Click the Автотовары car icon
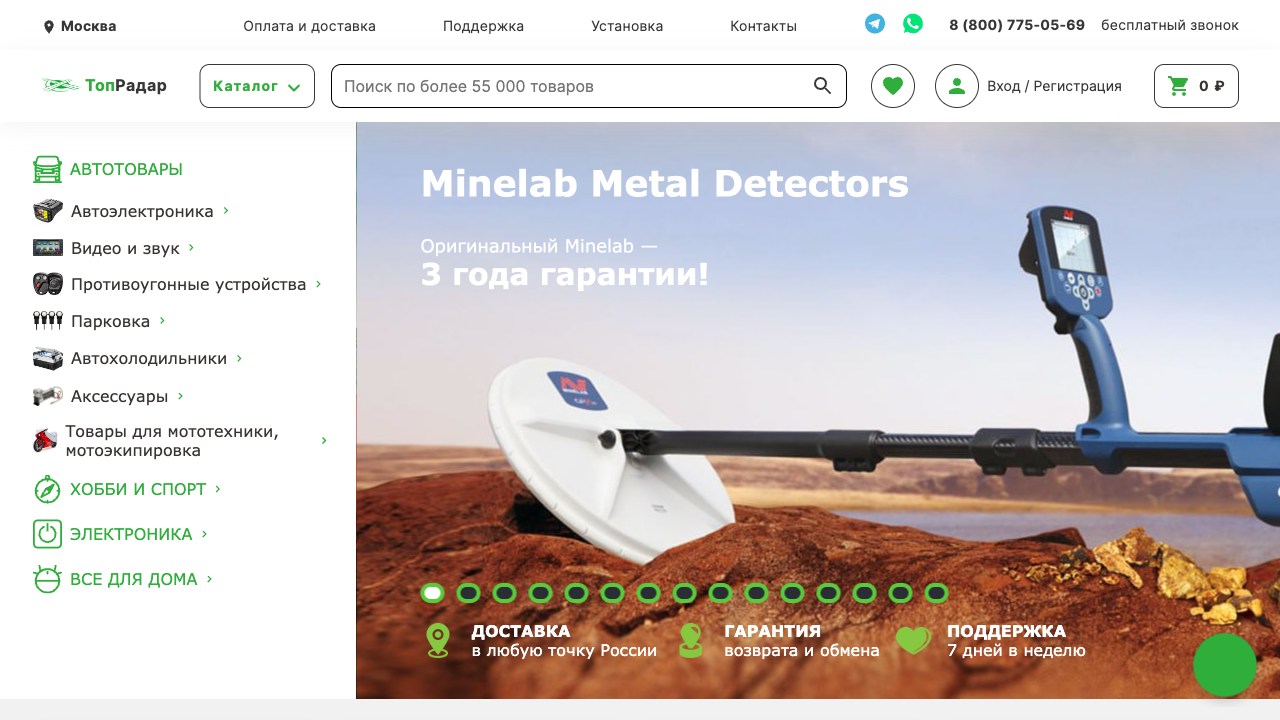 point(47,170)
